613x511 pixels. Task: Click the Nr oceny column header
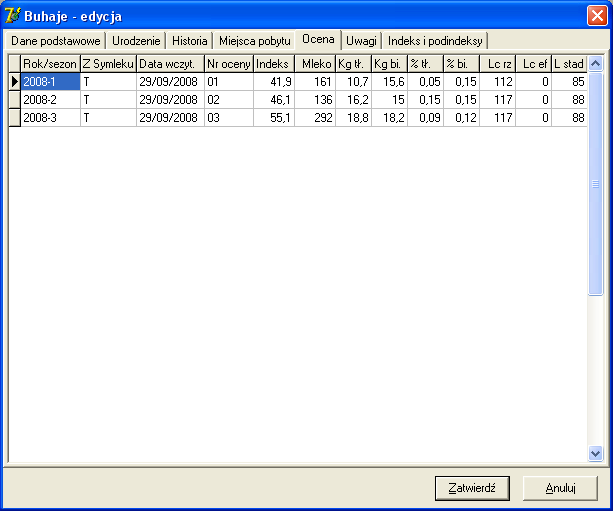(229, 64)
